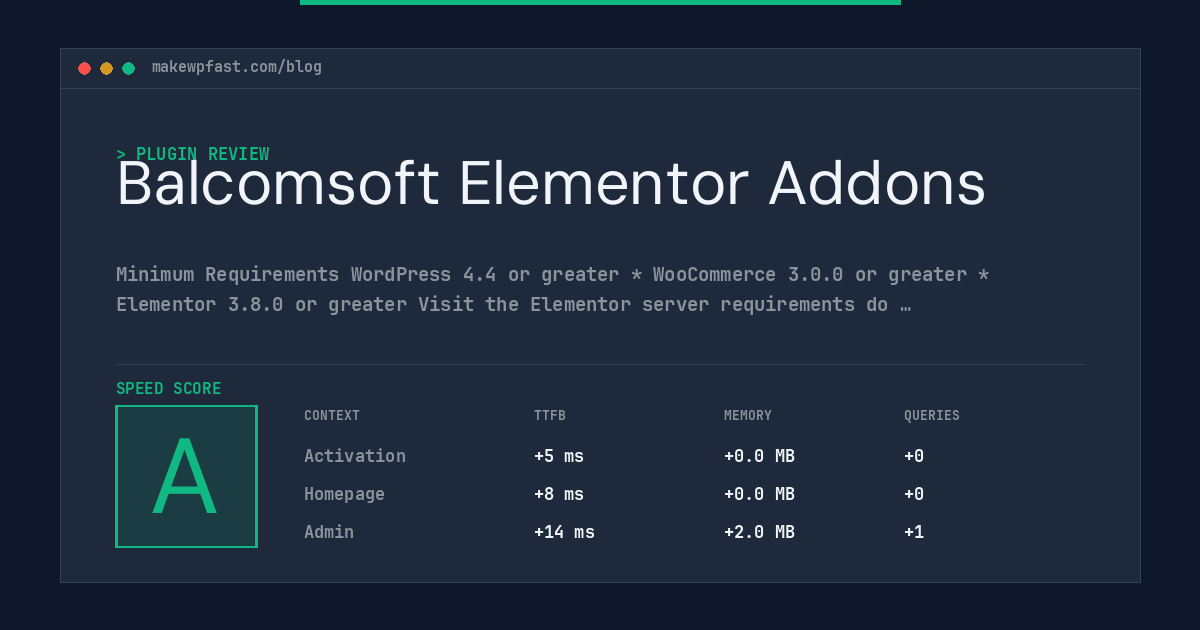Click the TTFB column header
Viewport: 1200px width, 630px height.
click(550, 416)
